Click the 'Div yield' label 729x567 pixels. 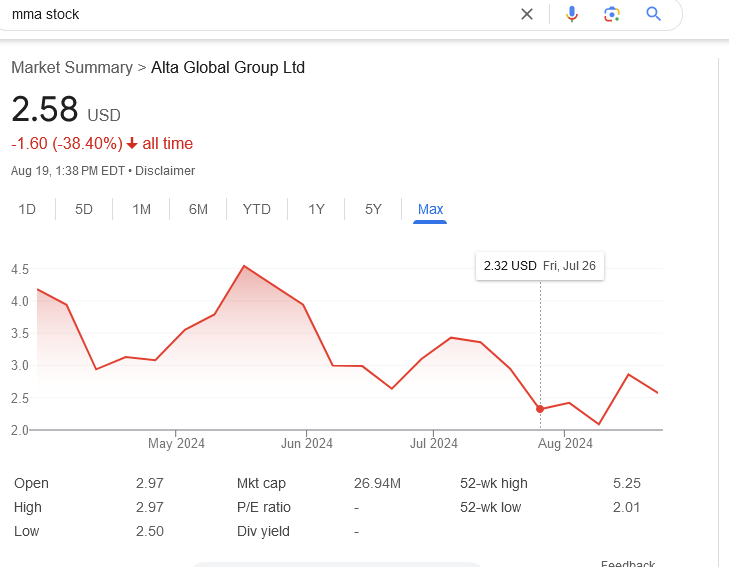click(263, 531)
